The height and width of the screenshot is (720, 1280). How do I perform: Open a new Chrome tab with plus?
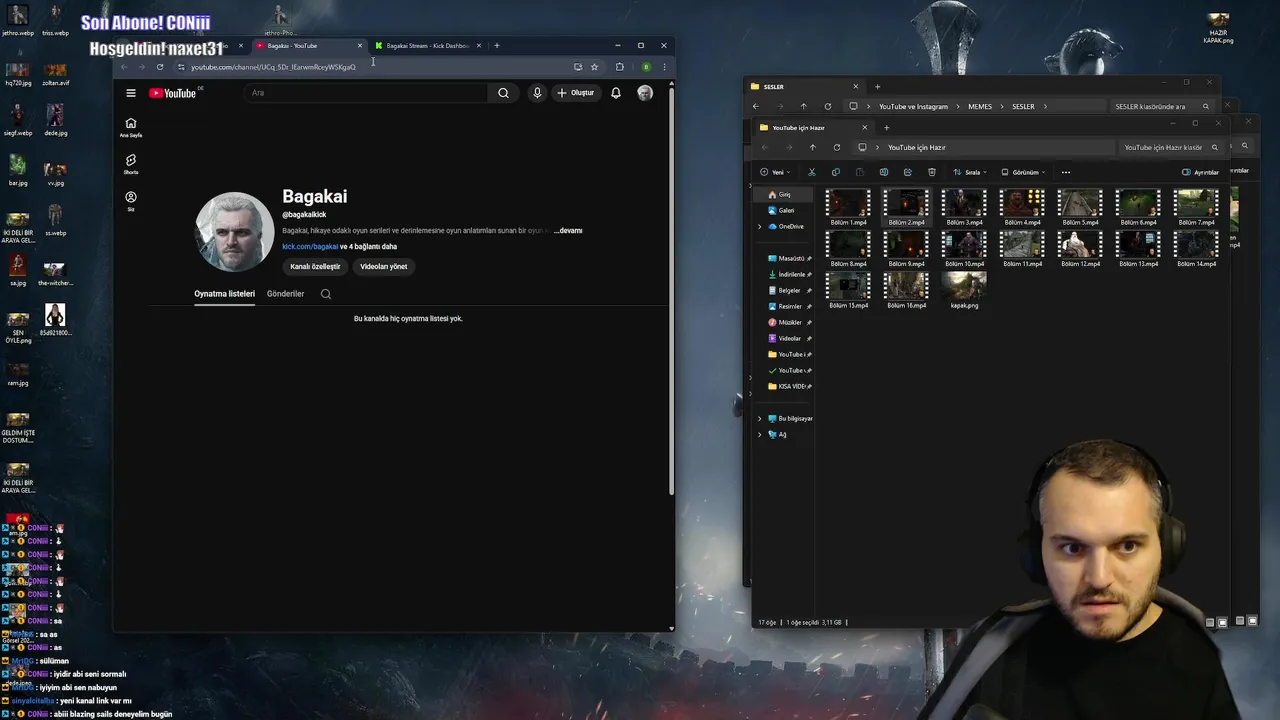tap(497, 45)
